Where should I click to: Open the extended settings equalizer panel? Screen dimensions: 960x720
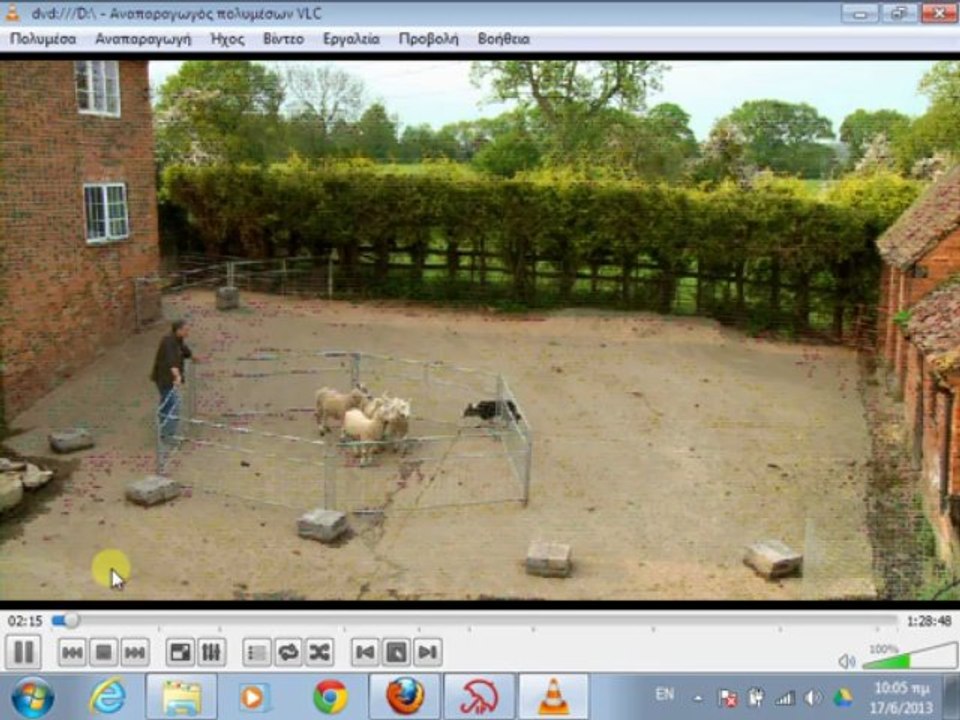coord(211,653)
